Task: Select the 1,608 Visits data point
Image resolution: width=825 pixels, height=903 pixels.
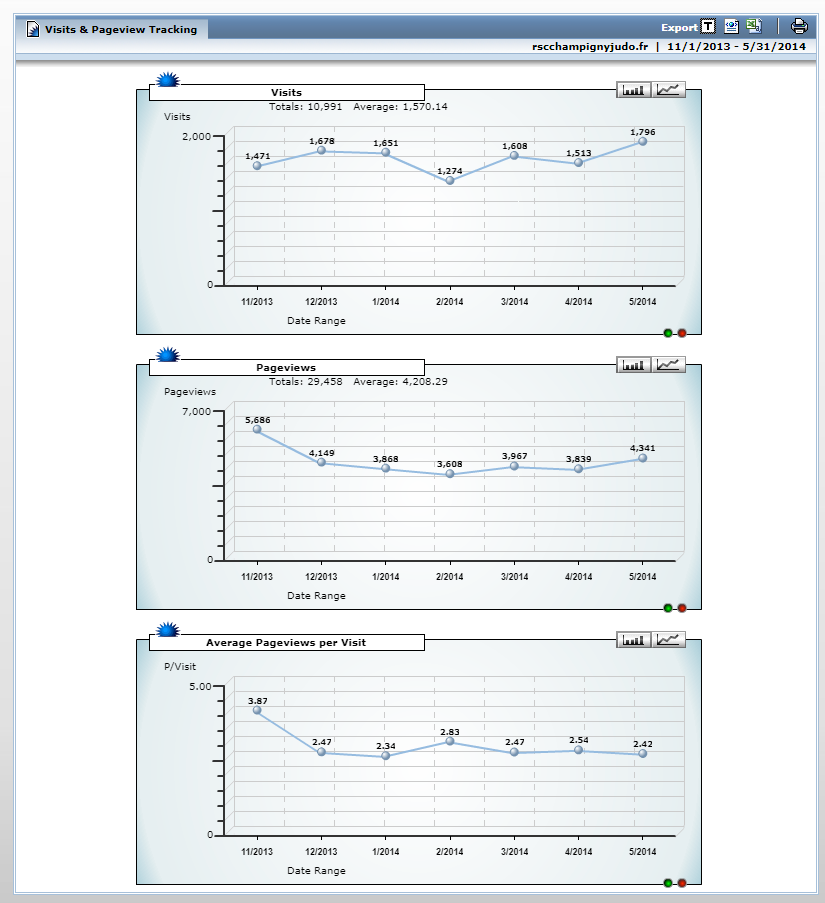Action: coord(514,155)
